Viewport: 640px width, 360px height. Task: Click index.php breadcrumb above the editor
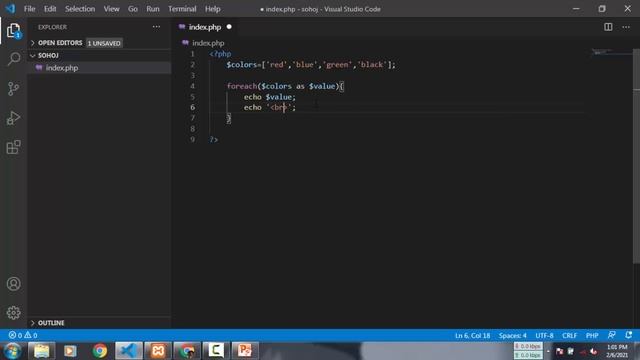click(x=208, y=43)
